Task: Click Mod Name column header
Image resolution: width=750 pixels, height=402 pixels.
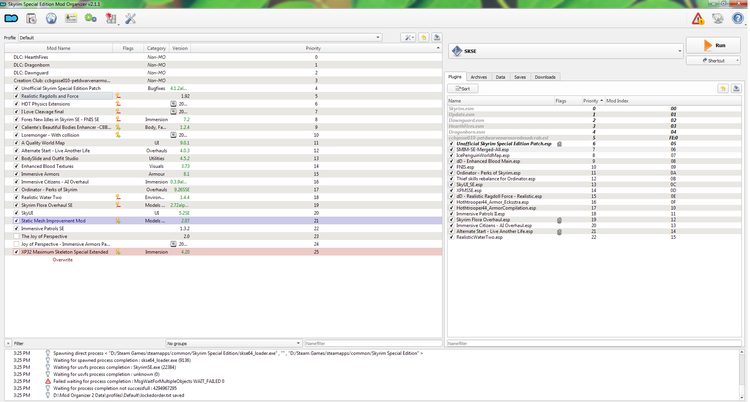Action: point(58,48)
